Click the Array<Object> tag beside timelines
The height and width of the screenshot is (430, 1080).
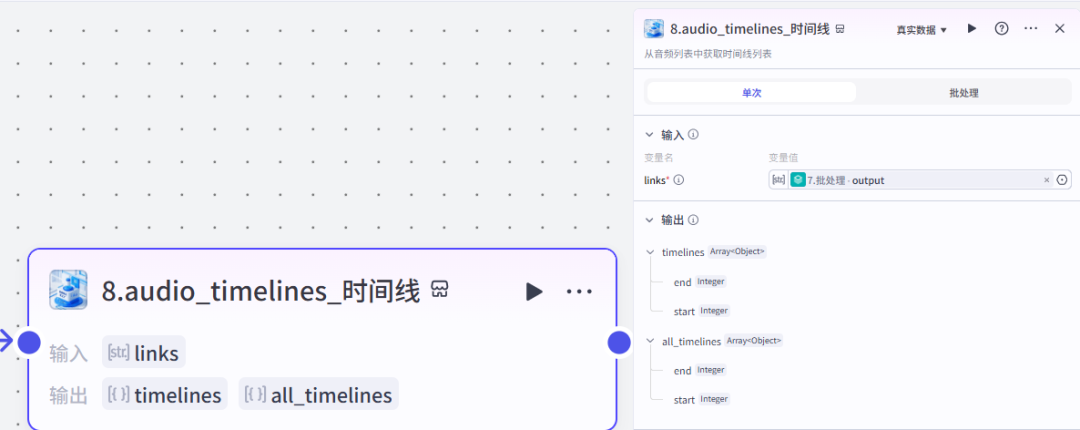[x=737, y=252]
